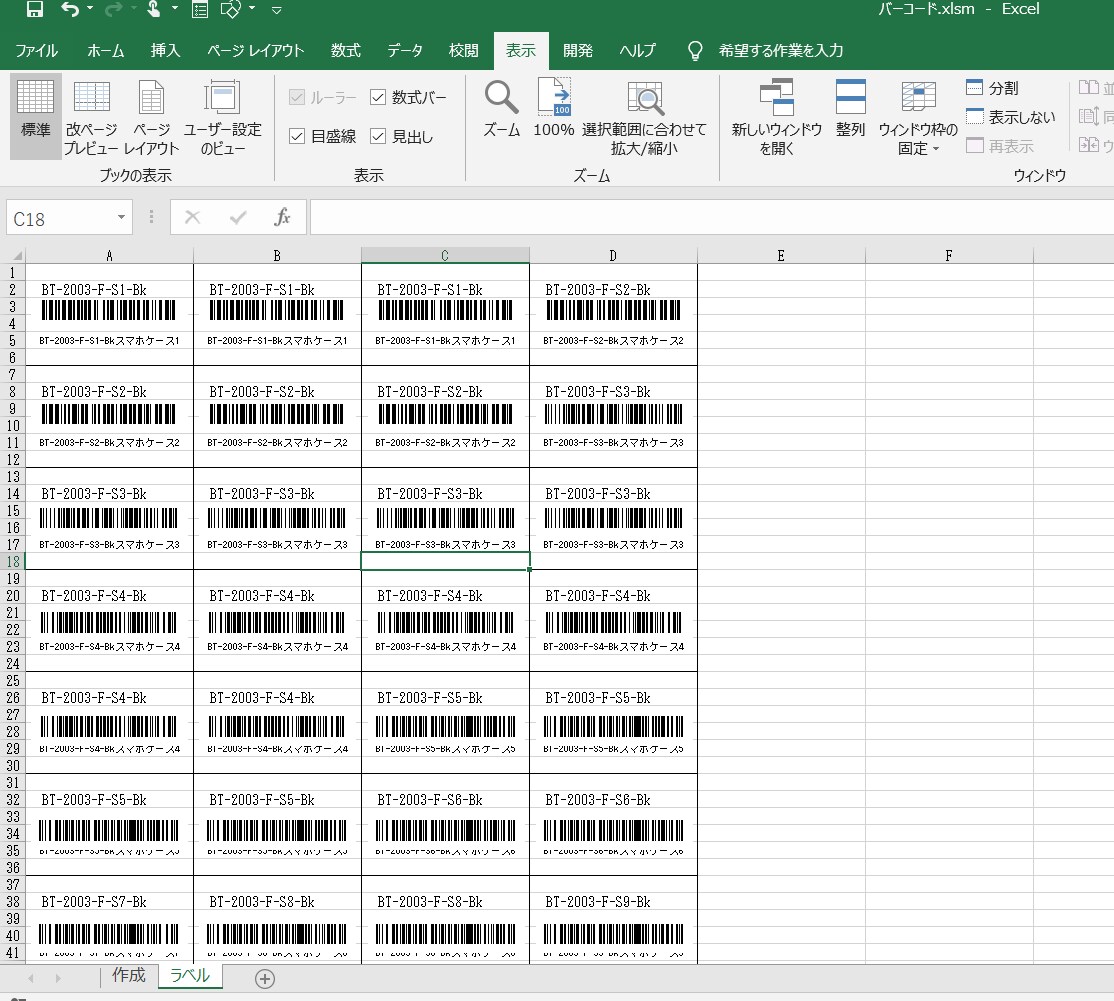Click caption BT-2003-F-S2-Bkスマホケース2 in column D
The width and height of the screenshot is (1114, 1001).
coord(613,341)
